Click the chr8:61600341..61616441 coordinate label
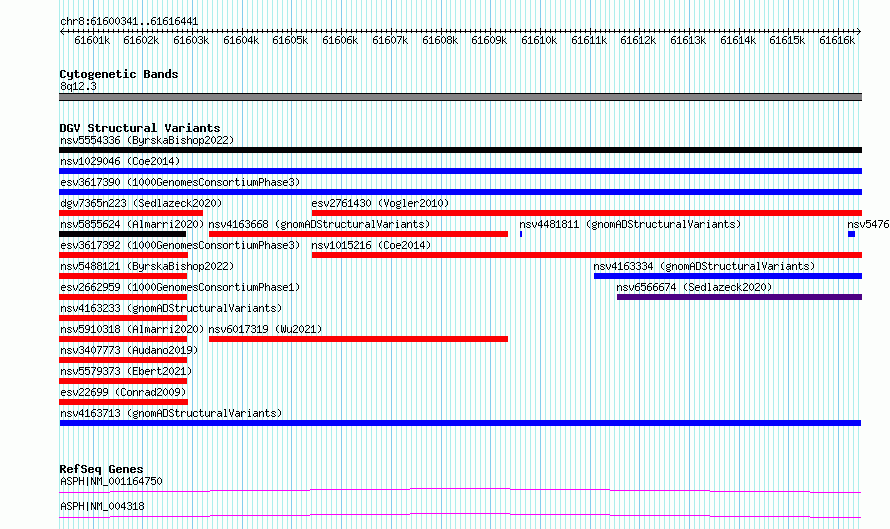 click(129, 22)
